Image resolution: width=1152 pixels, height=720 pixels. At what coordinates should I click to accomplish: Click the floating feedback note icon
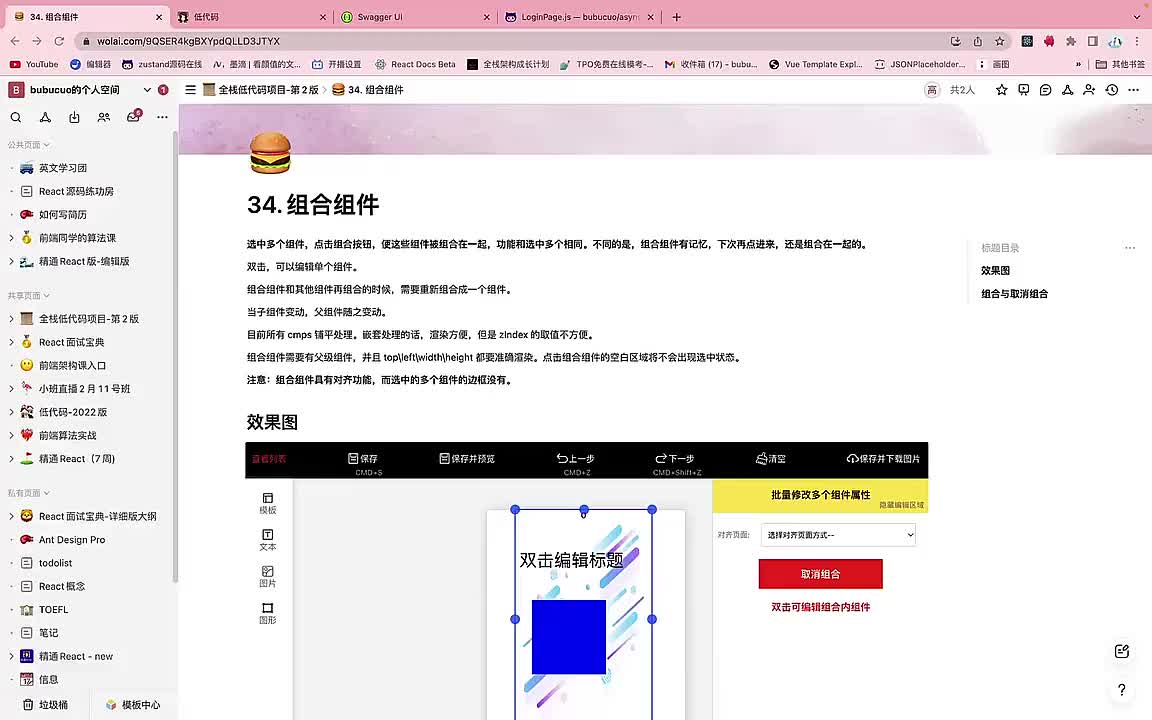click(1121, 651)
